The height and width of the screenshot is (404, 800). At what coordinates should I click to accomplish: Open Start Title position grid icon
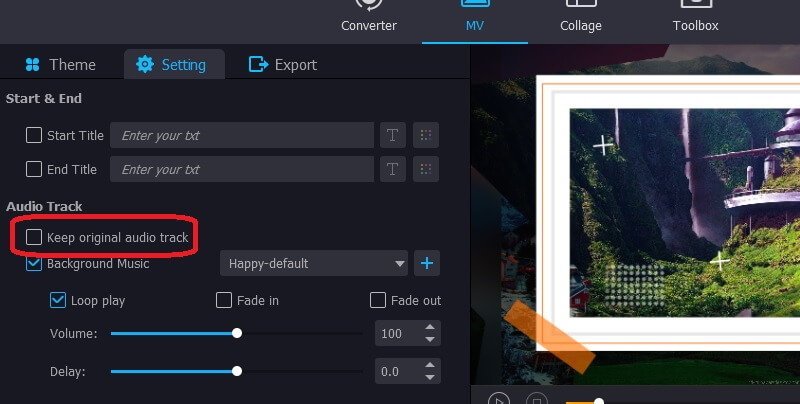(426, 135)
